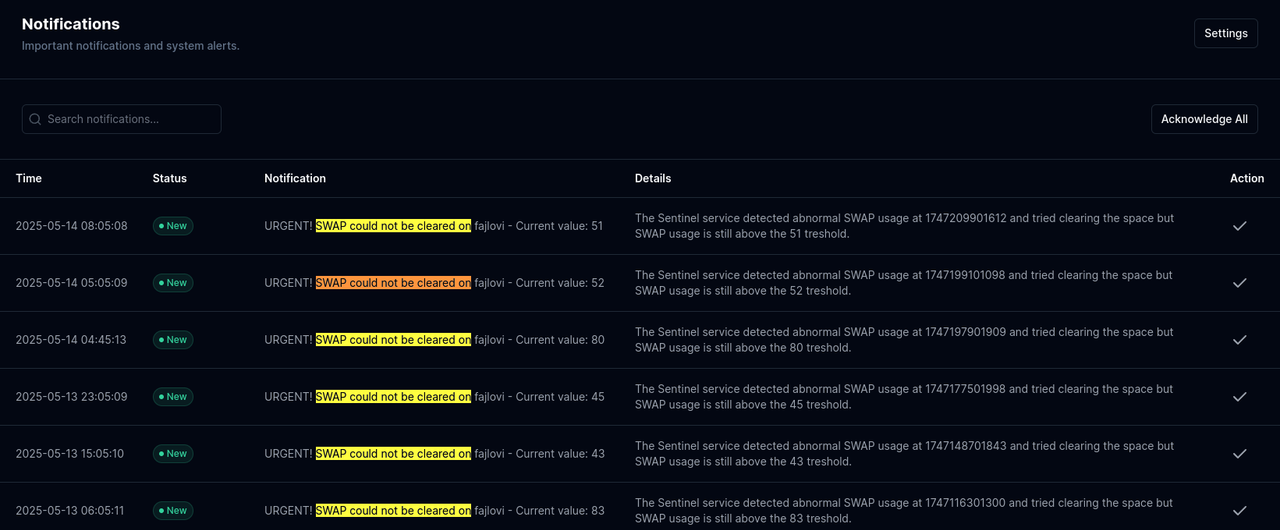1280x530 pixels.
Task: Acknowledge the 06:05:11 notification checkmark
Action: [1239, 511]
